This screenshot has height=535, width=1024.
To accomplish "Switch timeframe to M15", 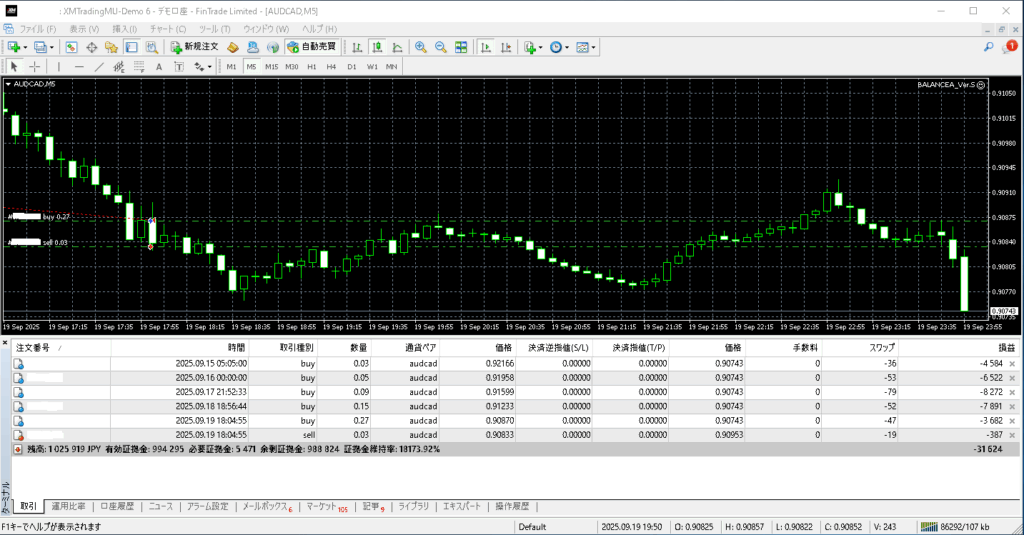I will pos(271,67).
